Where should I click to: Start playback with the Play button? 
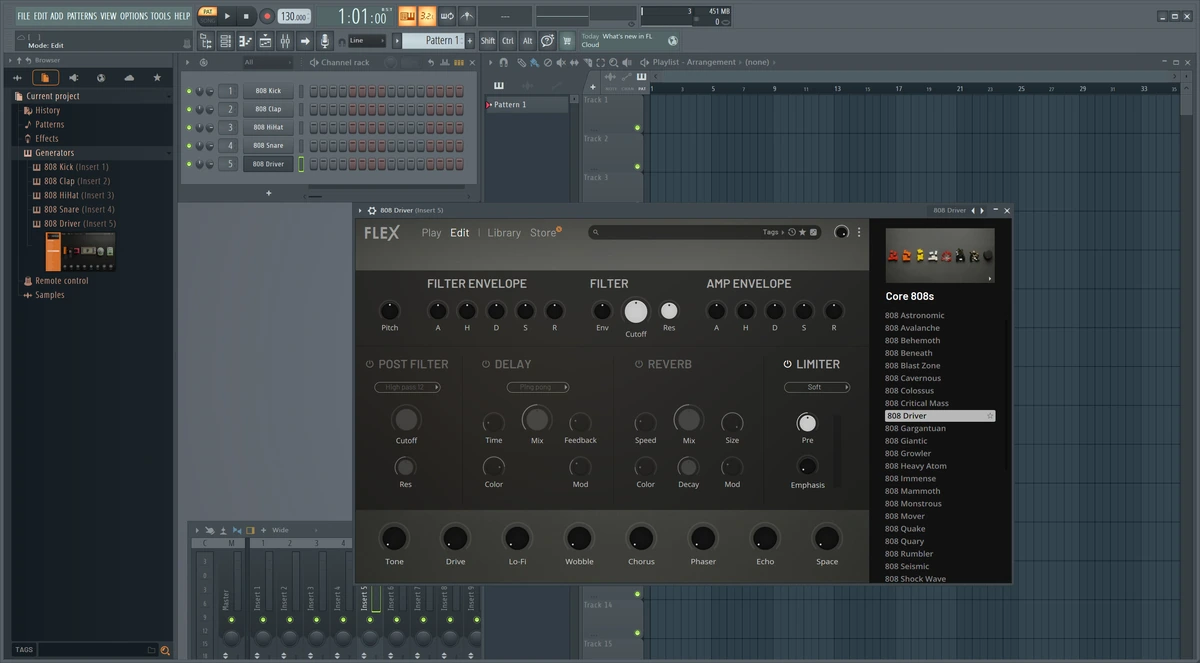227,16
